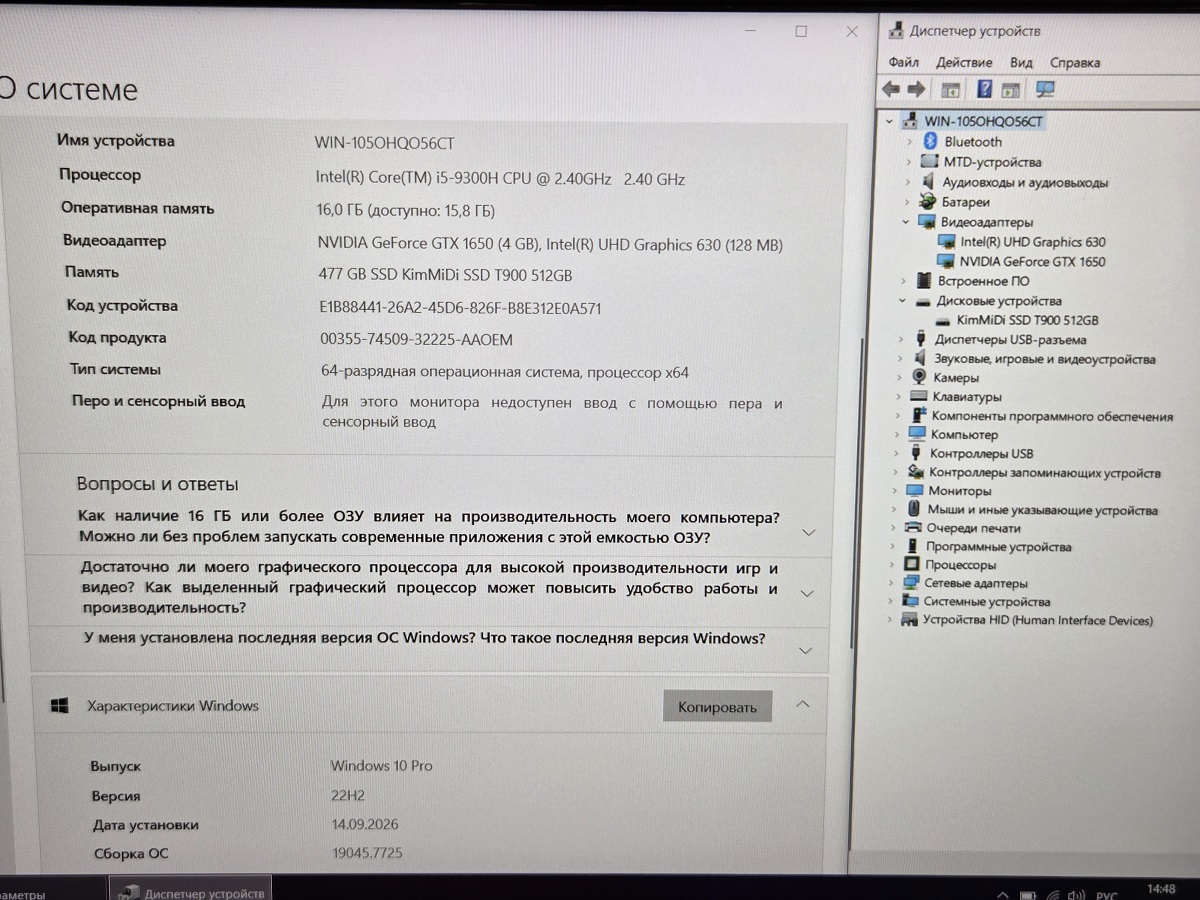The width and height of the screenshot is (1200, 900).
Task: Click the 14:48 taskbar clock
Action: [1161, 889]
